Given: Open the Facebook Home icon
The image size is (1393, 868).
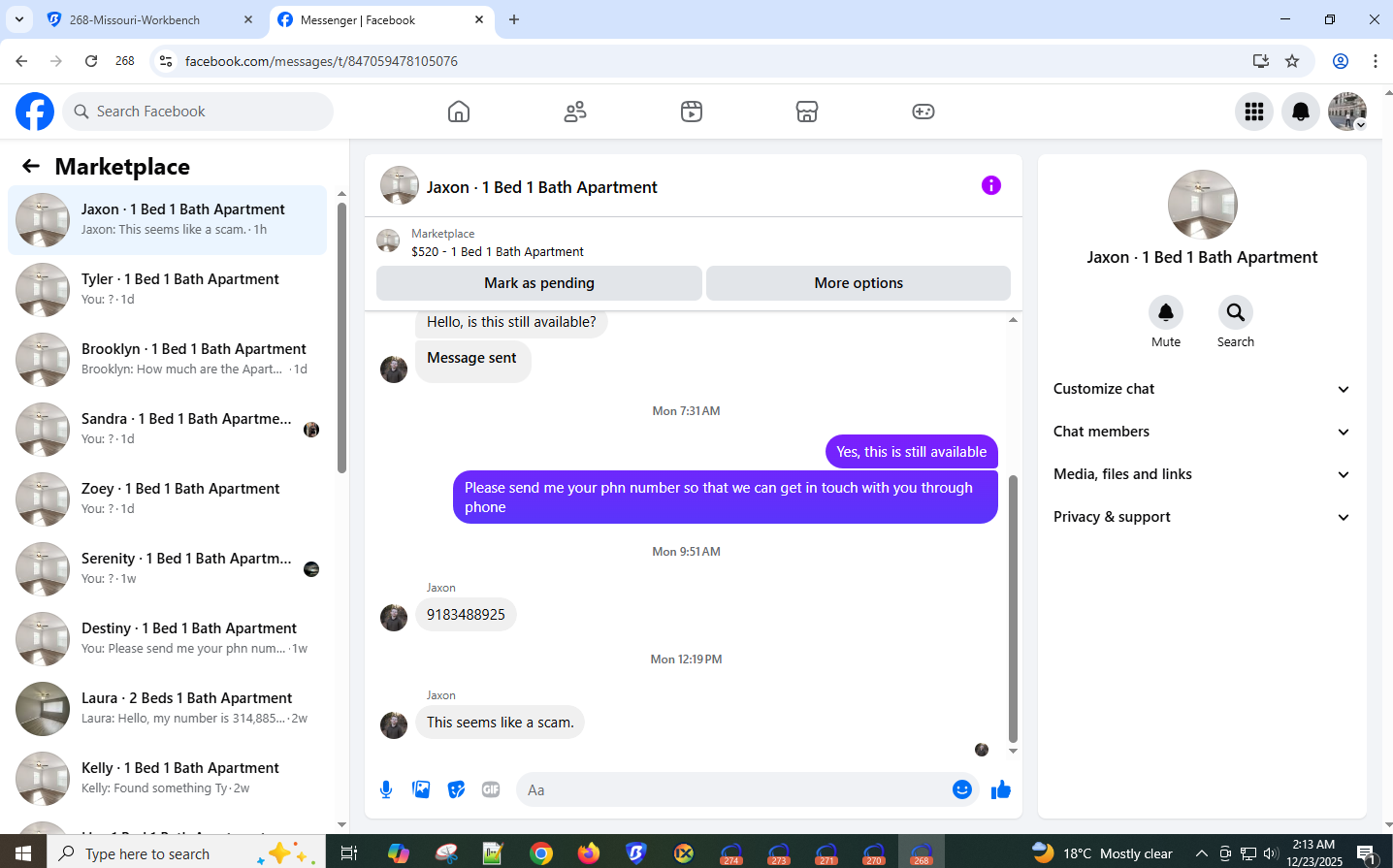Looking at the screenshot, I should (459, 112).
